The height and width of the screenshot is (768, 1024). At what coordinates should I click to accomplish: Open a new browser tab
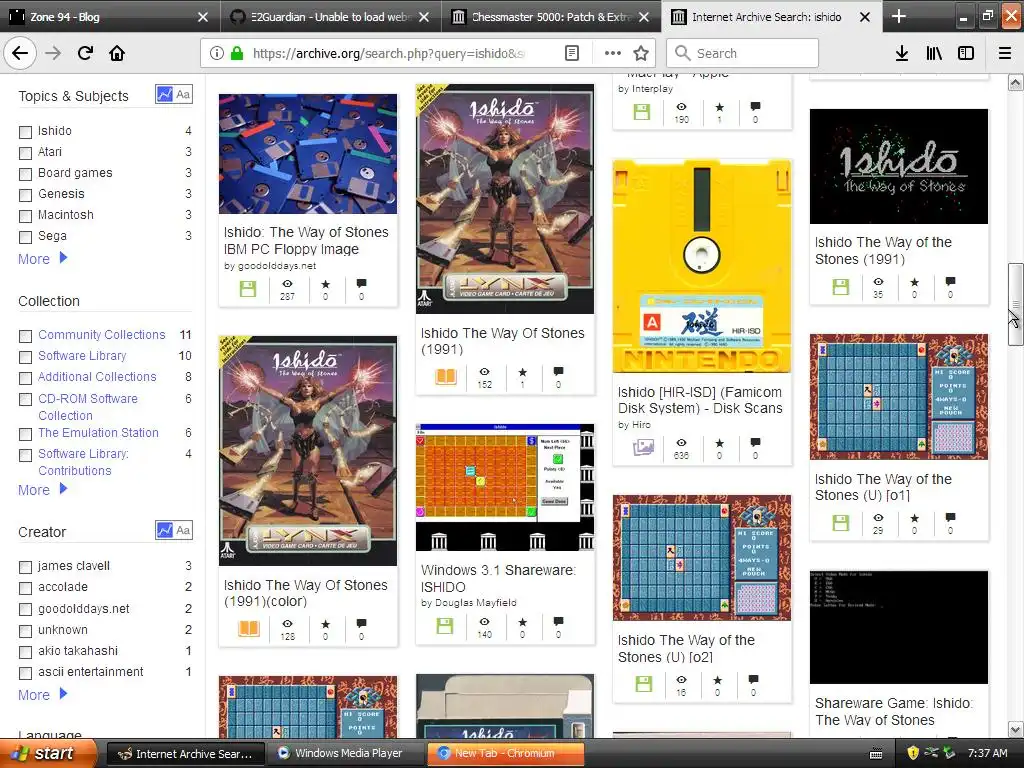pyautogui.click(x=899, y=16)
